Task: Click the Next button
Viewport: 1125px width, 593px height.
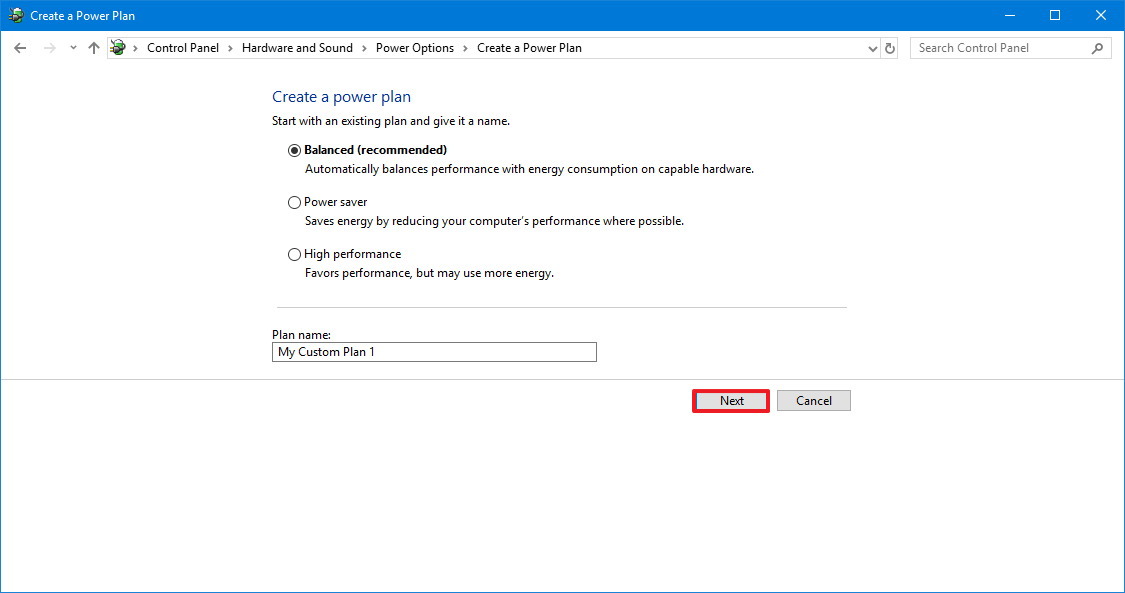Action: (x=730, y=400)
